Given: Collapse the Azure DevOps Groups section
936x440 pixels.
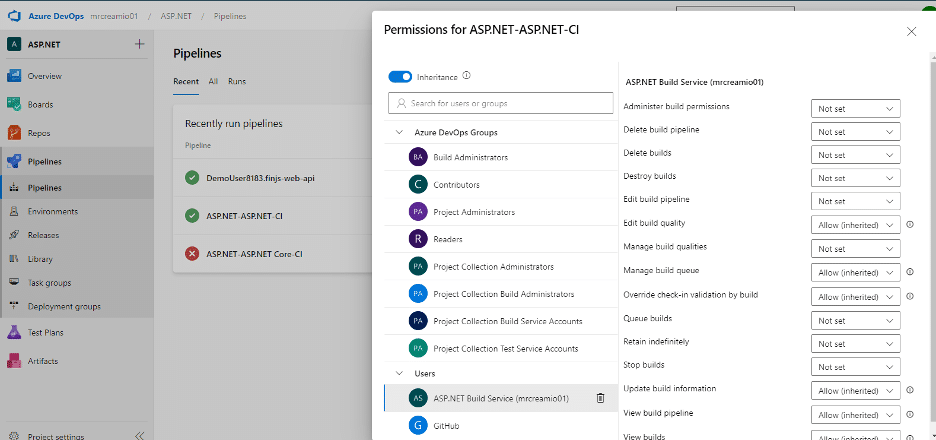Looking at the screenshot, I should point(399,133).
